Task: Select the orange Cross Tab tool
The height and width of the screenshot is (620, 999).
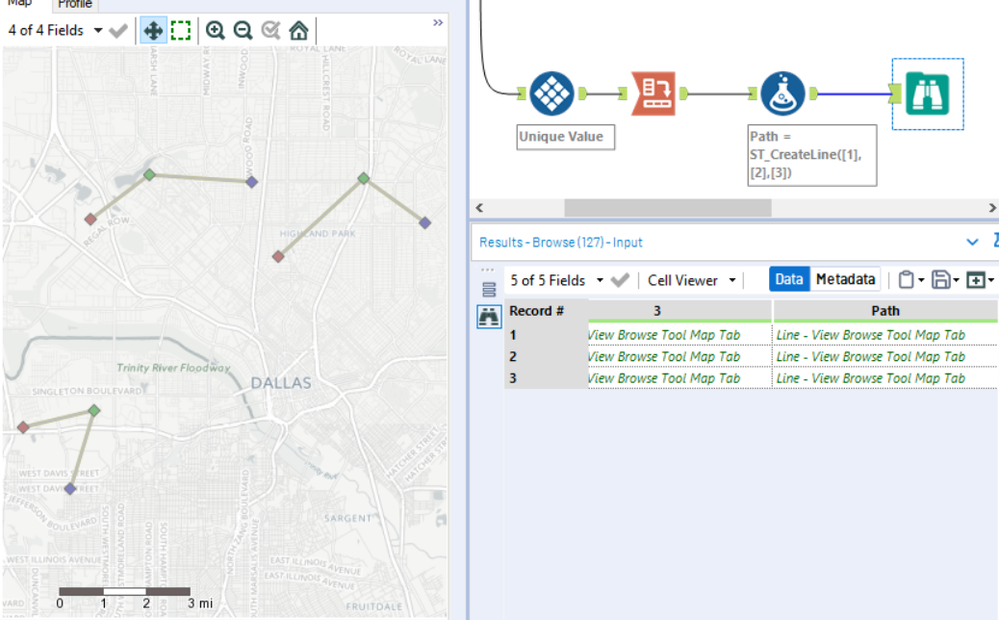Action: pyautogui.click(x=654, y=94)
